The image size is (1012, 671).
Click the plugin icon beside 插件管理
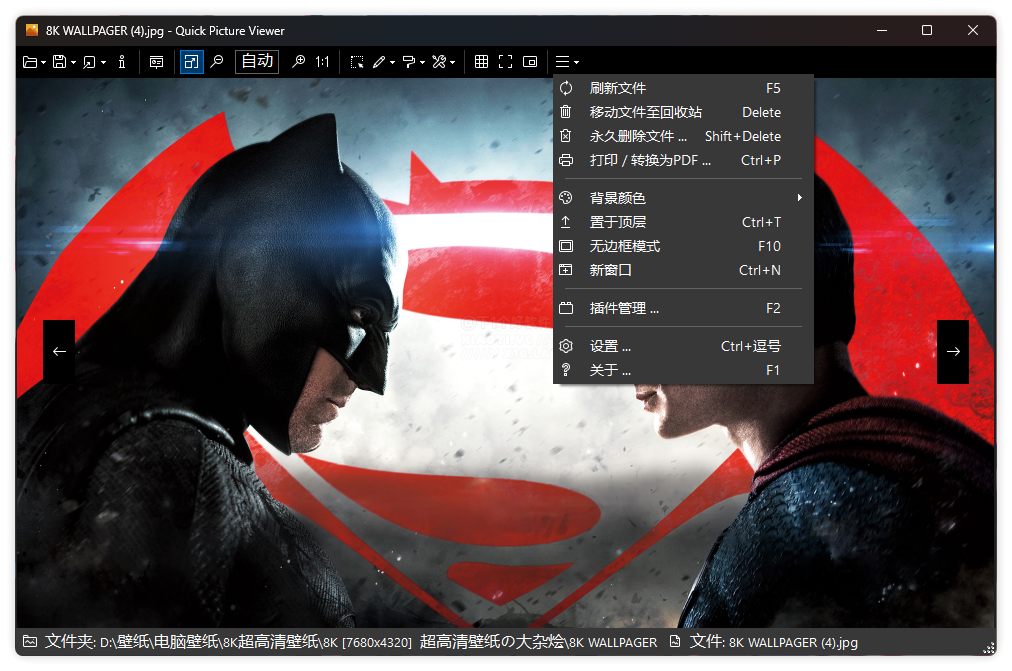[x=566, y=308]
